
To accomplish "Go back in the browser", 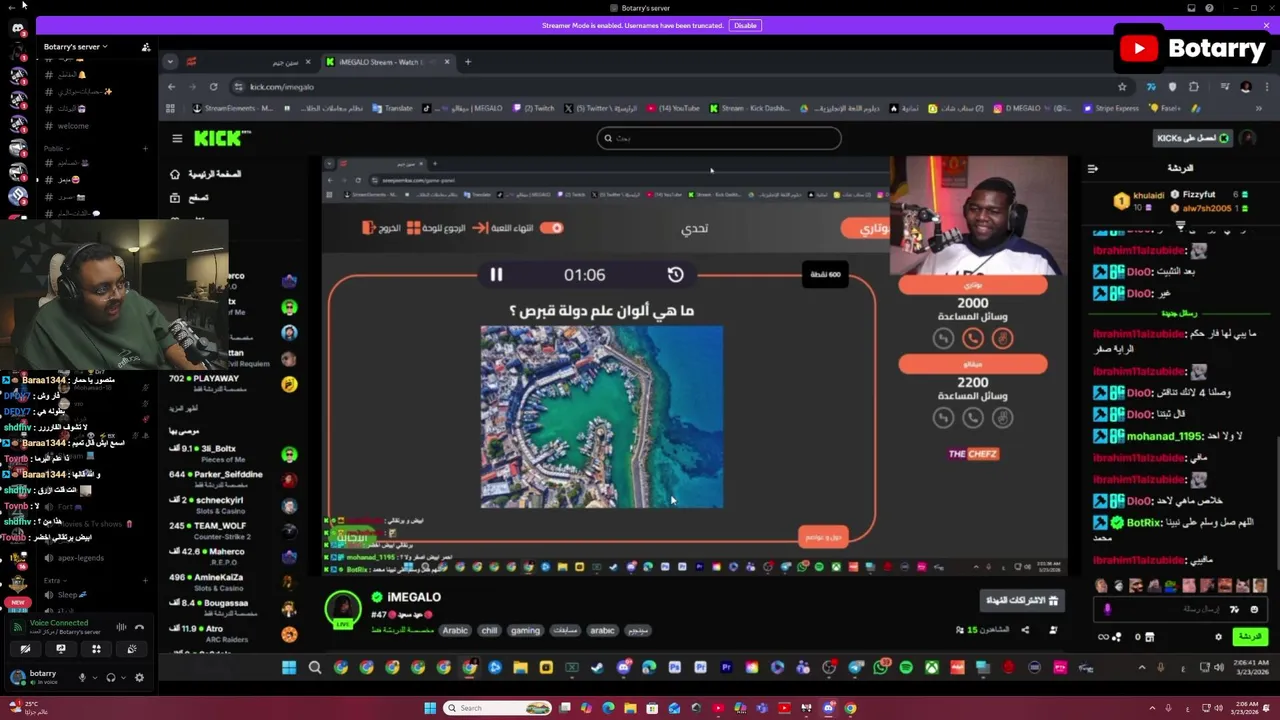I will pos(171,87).
